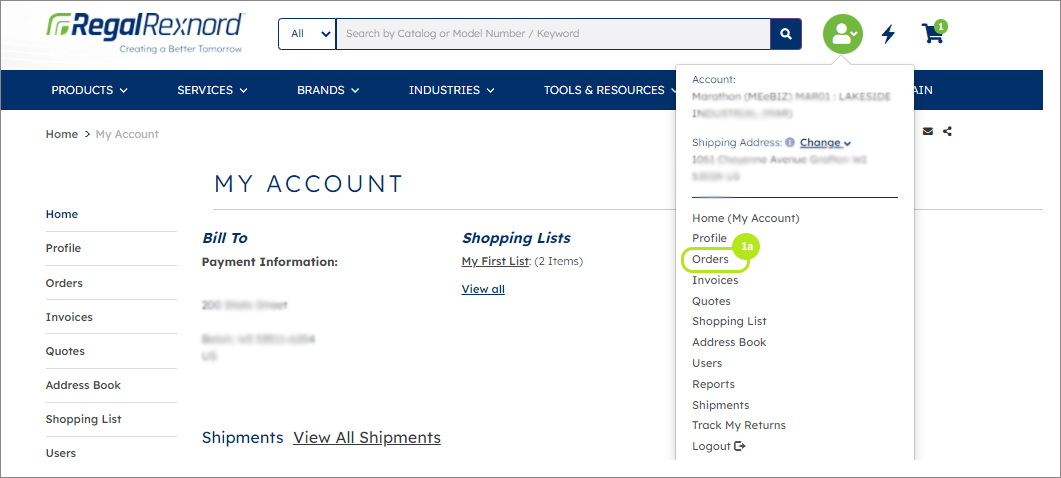Click the share icon
Image resolution: width=1061 pixels, height=478 pixels.
tap(947, 131)
